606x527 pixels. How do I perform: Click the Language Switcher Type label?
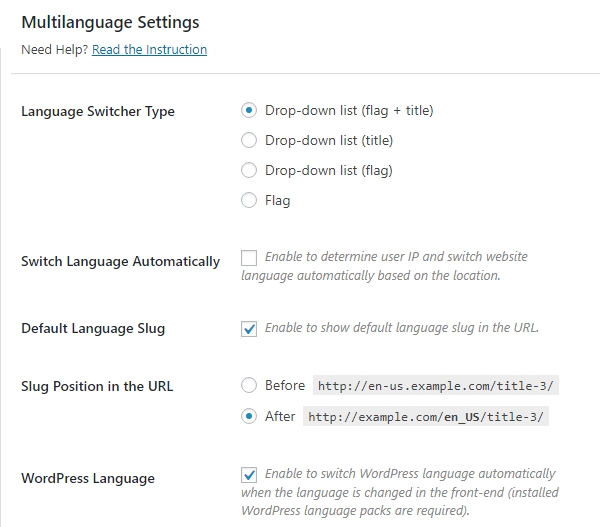(98, 111)
